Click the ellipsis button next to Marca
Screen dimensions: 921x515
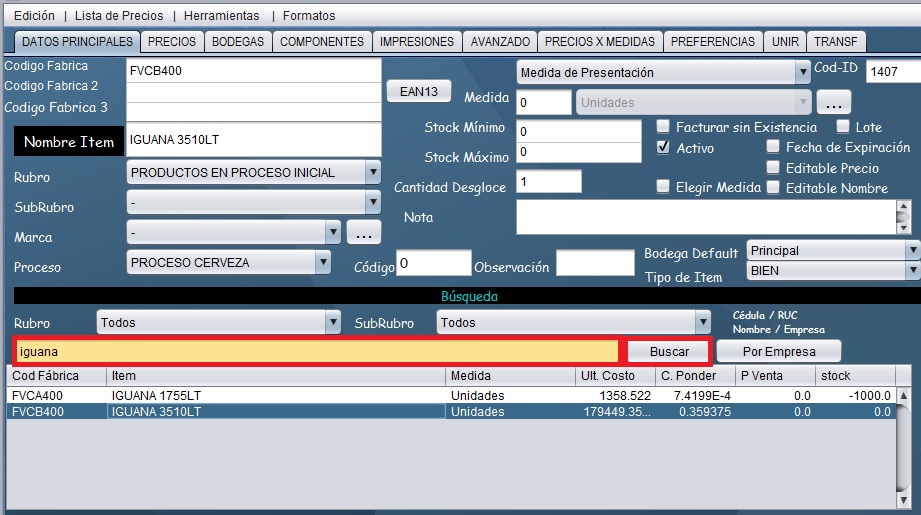[364, 233]
